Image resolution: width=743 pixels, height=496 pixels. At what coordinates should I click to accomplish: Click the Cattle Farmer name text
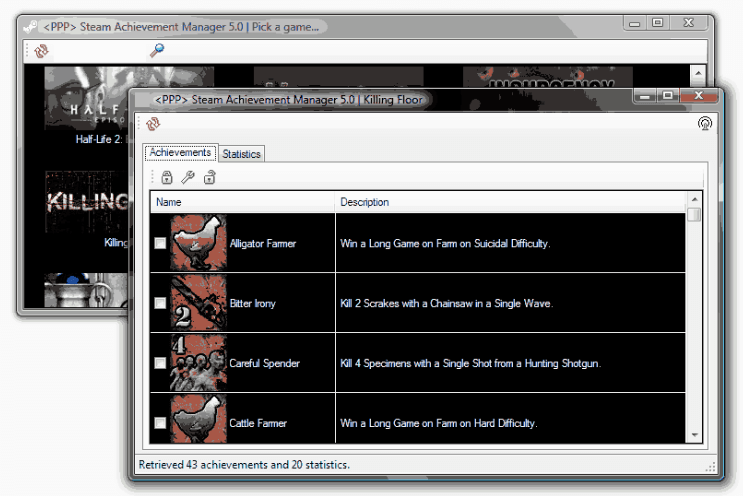pos(258,423)
